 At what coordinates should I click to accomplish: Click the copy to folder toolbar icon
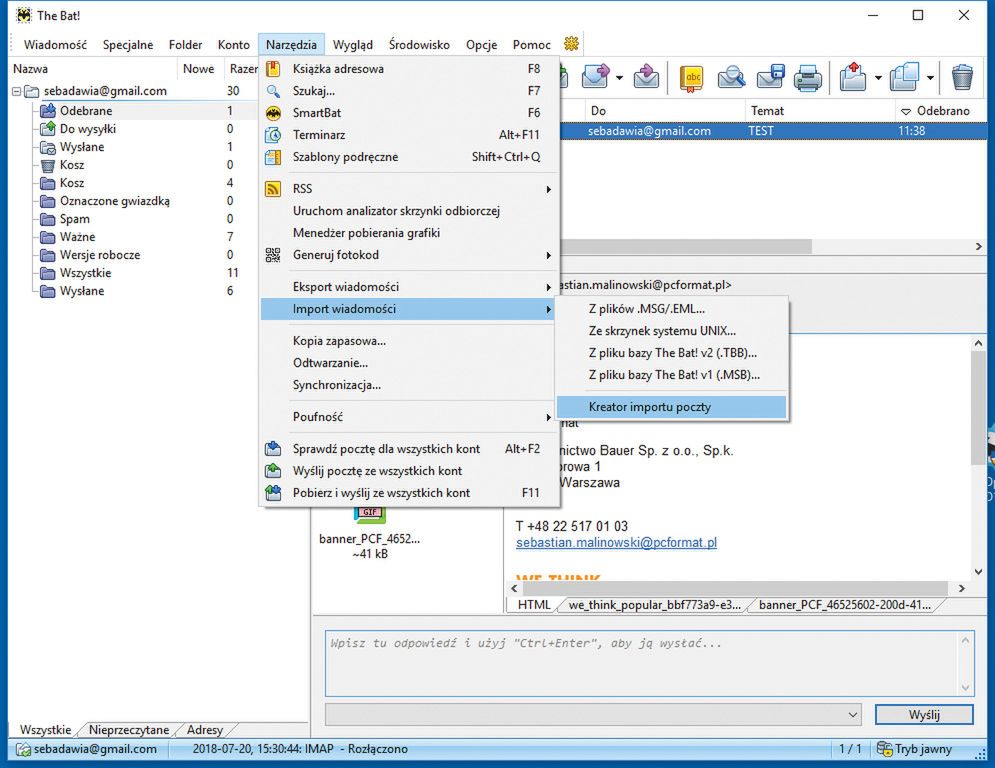[904, 77]
